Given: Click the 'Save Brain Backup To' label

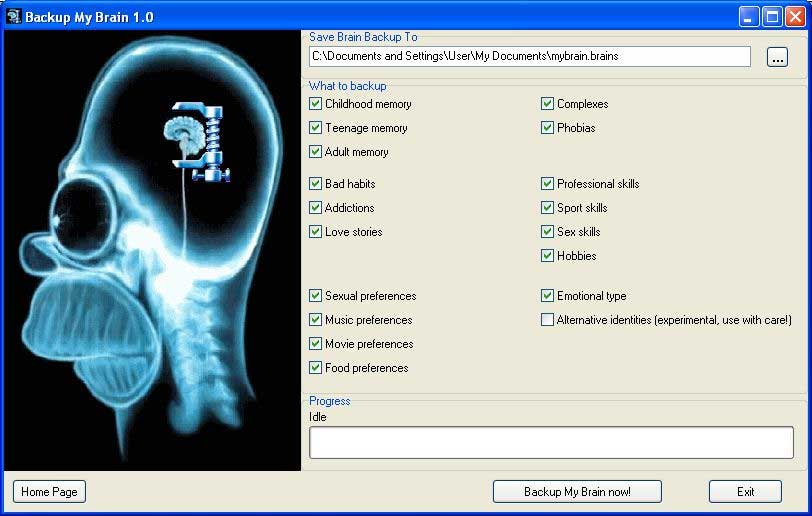Looking at the screenshot, I should [363, 37].
